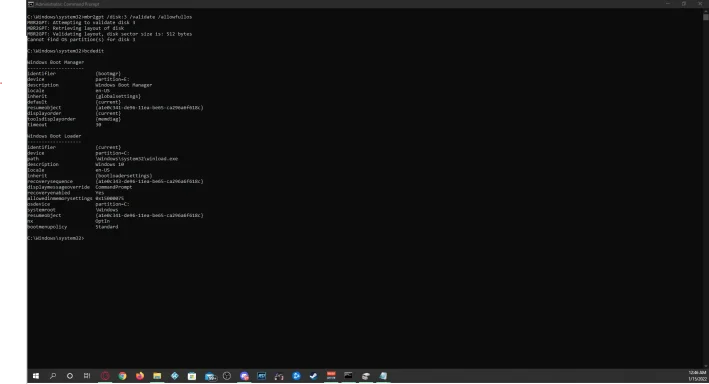Click the \Windows\system32\winload.exe path value
709x384 pixels.
137,159
